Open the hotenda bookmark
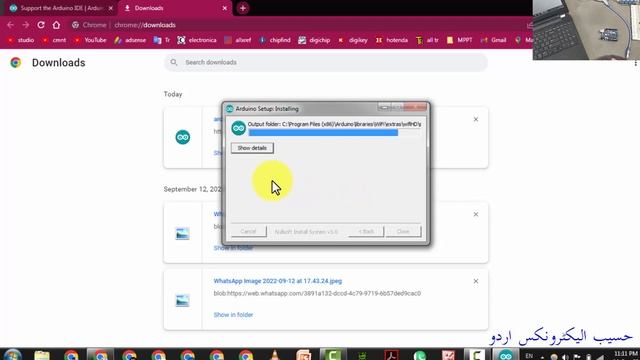The image size is (640, 360). (392, 40)
